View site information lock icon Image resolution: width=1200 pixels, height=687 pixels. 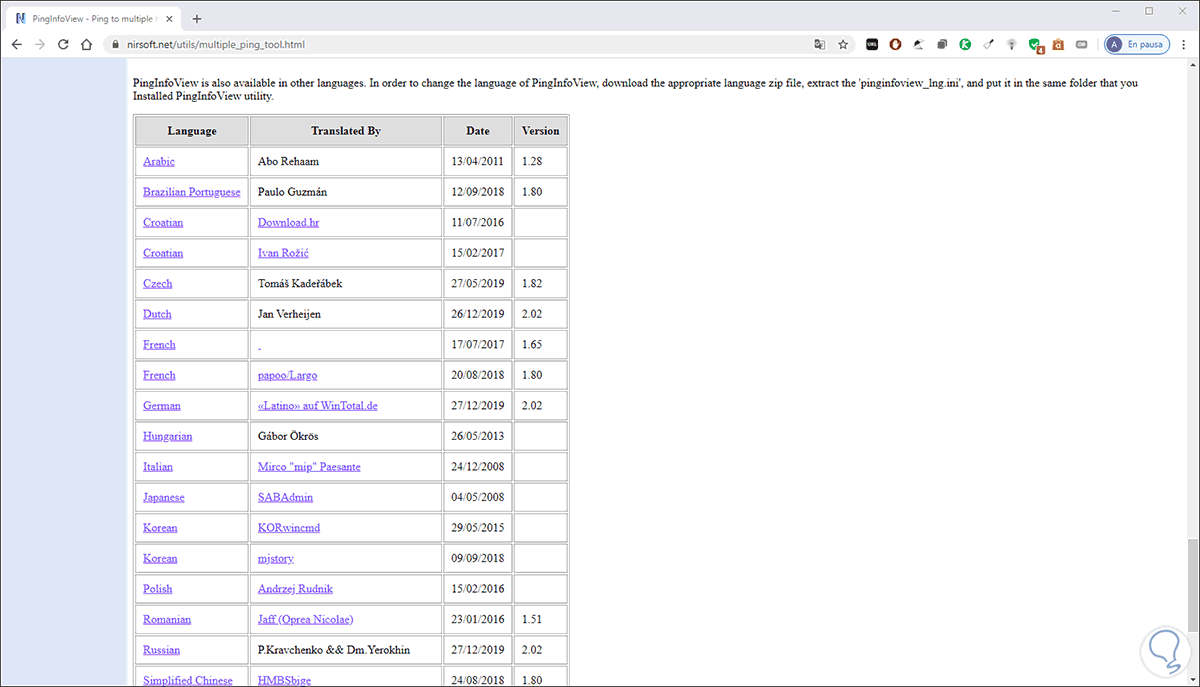[113, 45]
